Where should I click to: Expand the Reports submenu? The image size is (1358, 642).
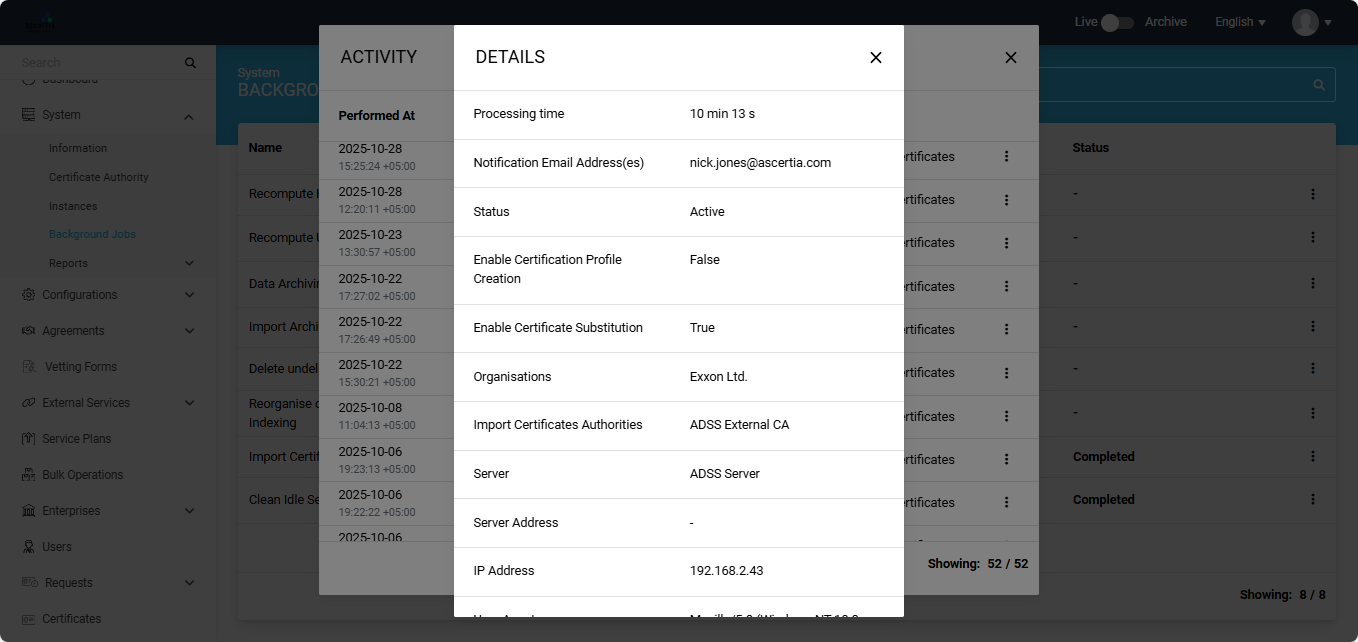[189, 263]
